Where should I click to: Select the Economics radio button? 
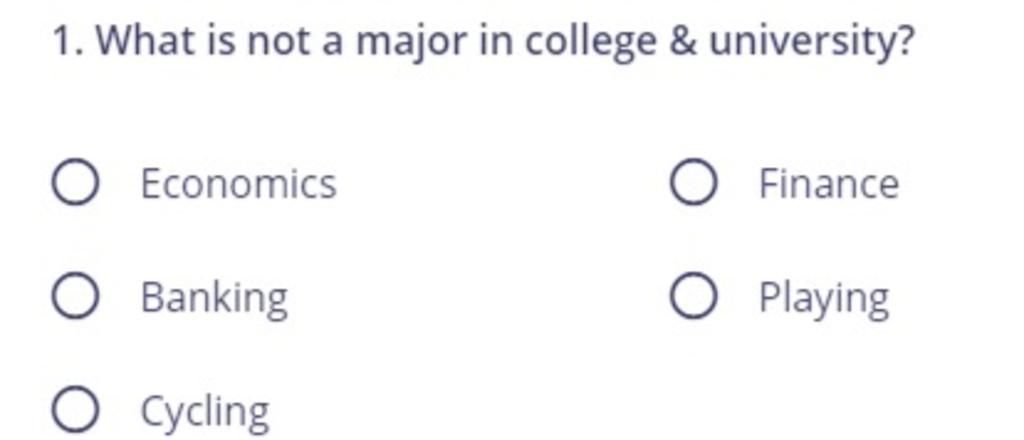pyautogui.click(x=75, y=183)
